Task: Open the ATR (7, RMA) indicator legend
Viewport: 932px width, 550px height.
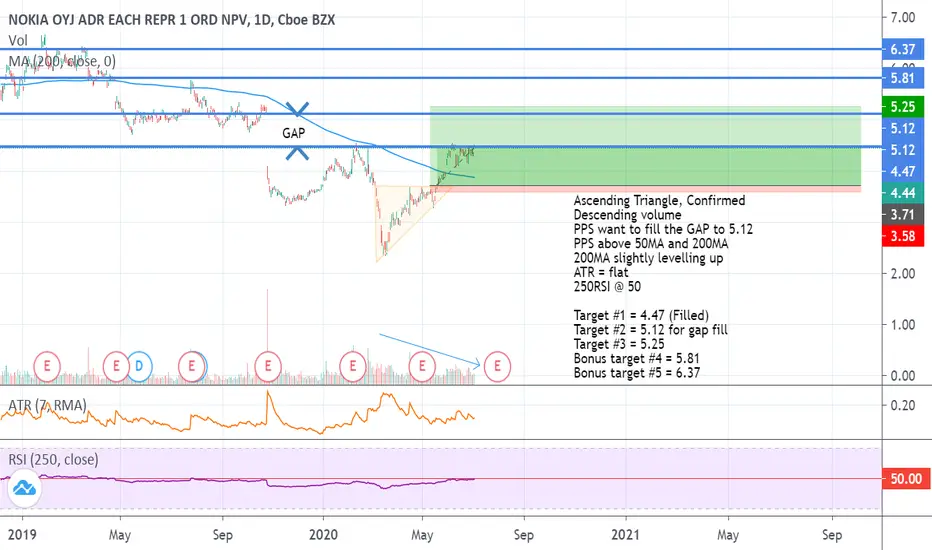Action: 47,405
